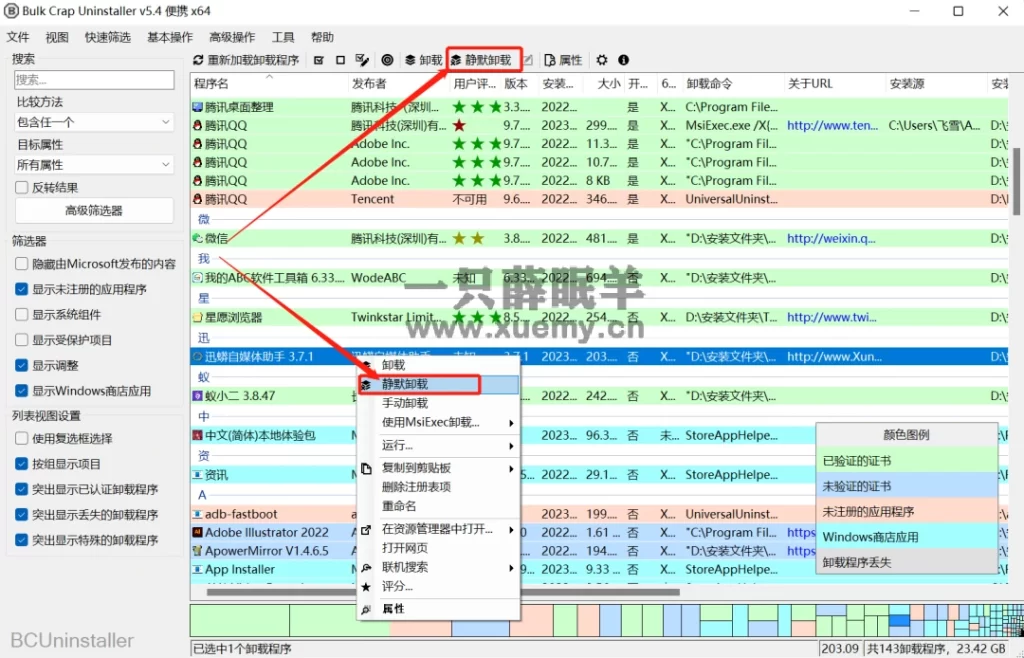
Task: Toggle the 显示调整 checkbox
Action: (x=22, y=366)
